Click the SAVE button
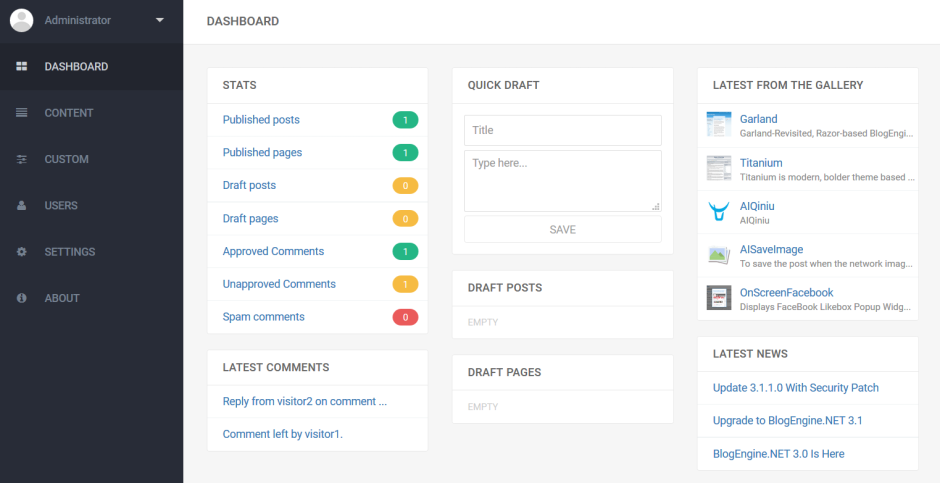The image size is (940, 483). [x=562, y=230]
